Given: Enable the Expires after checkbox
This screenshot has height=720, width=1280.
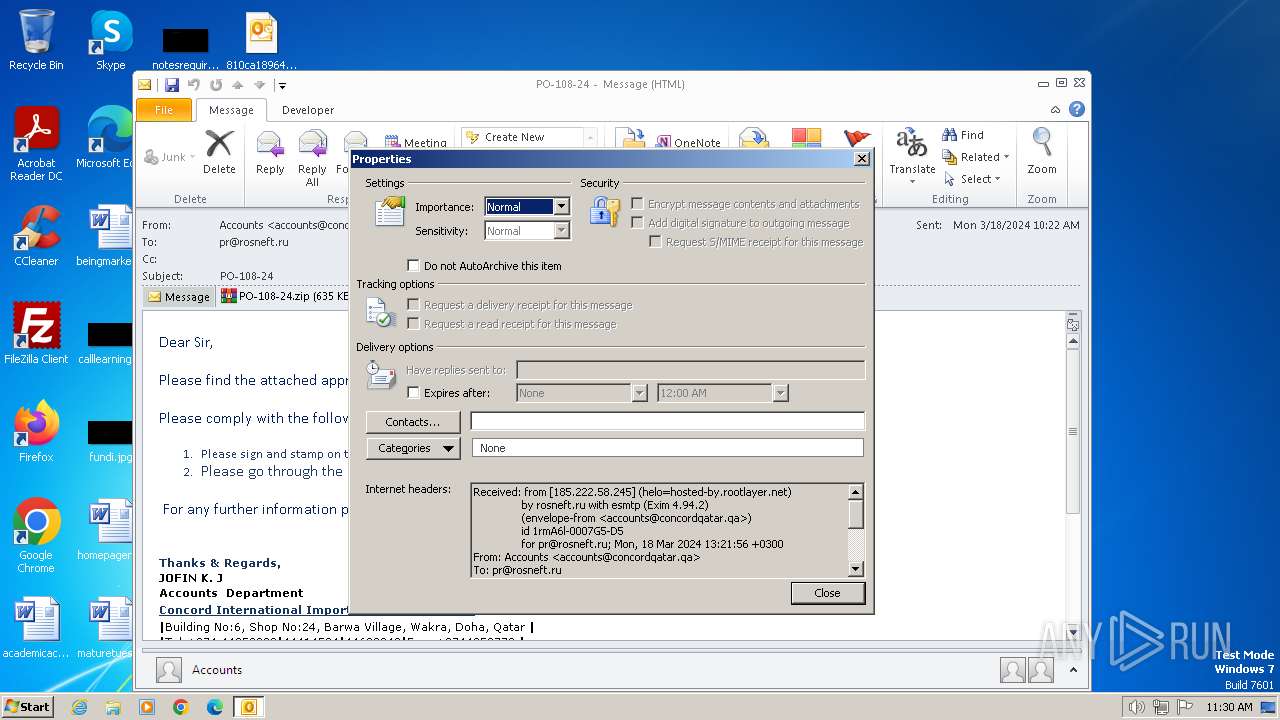Looking at the screenshot, I should coord(413,393).
